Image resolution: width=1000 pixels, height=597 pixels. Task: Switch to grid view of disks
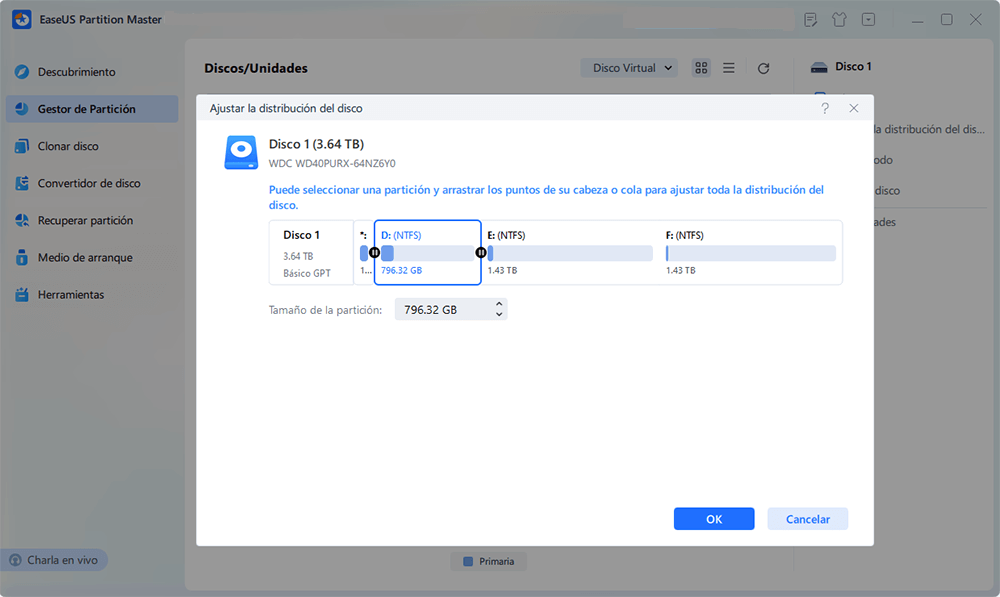click(x=700, y=67)
